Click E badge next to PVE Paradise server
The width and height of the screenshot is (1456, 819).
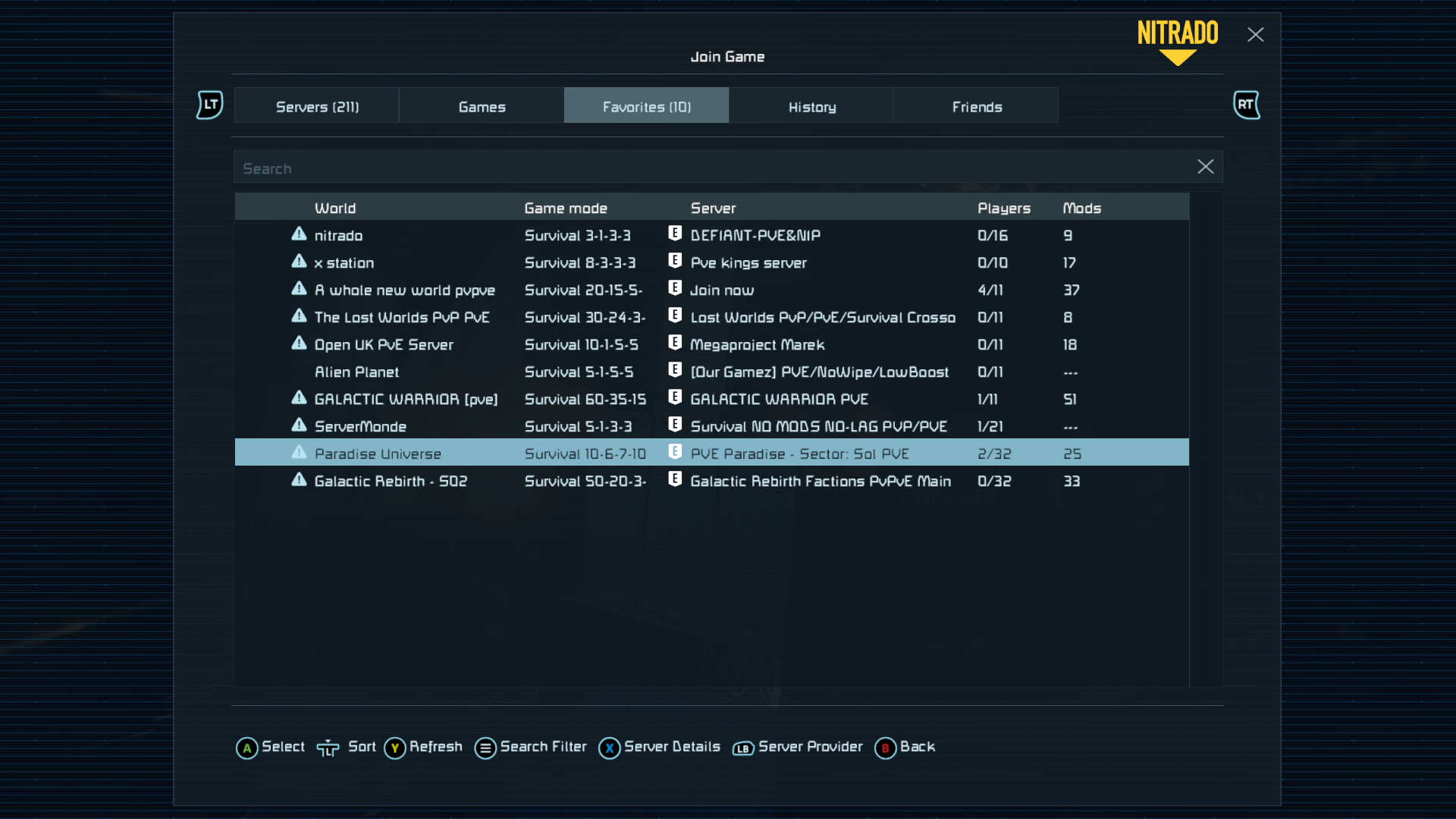[x=675, y=452]
